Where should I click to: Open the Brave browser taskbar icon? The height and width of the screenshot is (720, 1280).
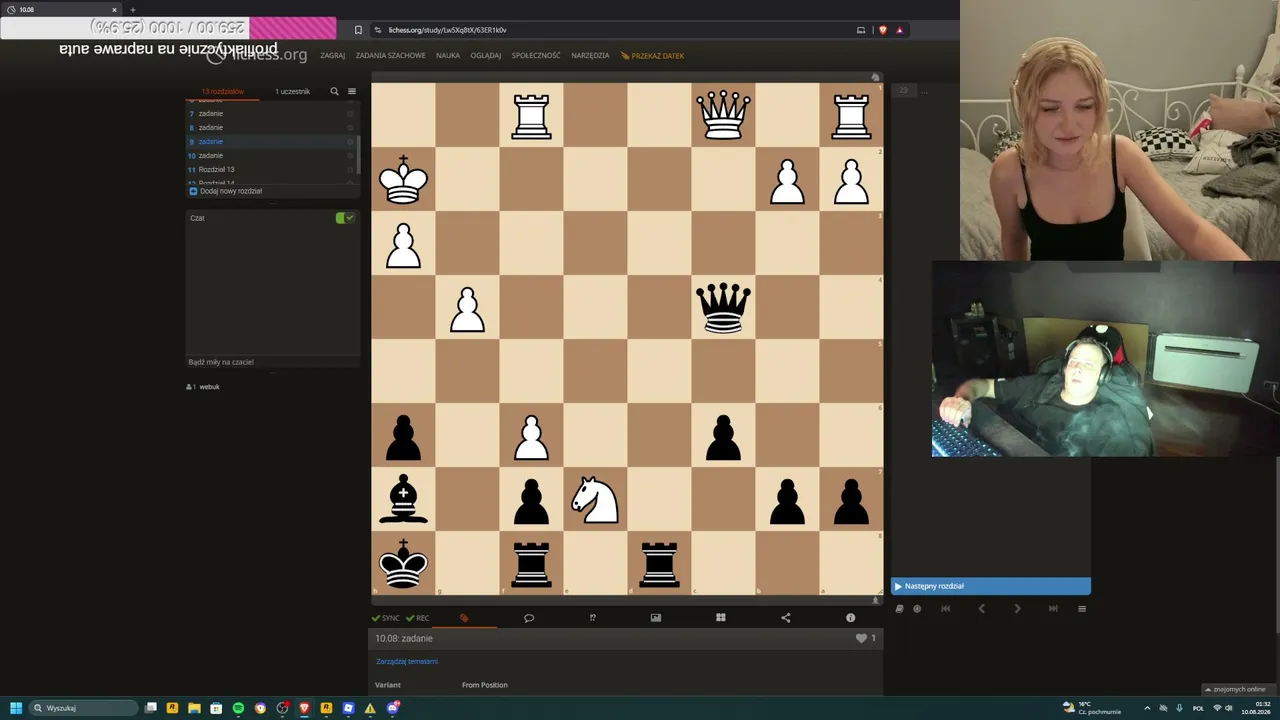click(304, 708)
